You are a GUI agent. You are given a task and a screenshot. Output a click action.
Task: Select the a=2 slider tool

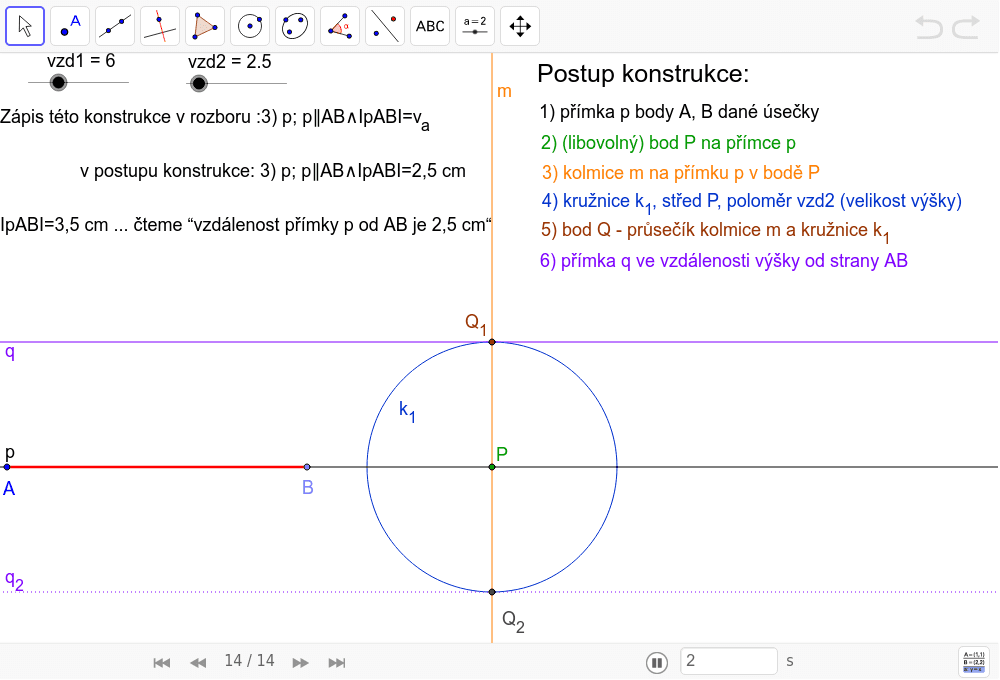(x=474, y=26)
